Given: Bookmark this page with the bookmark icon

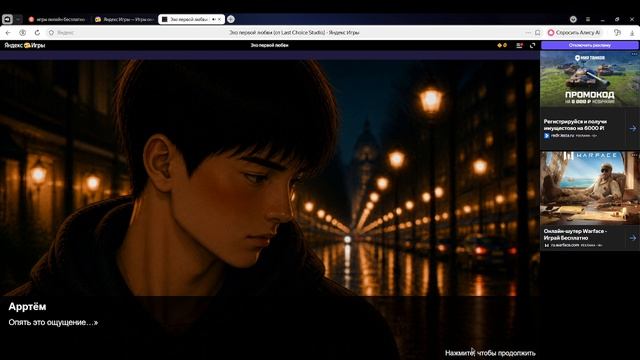Looking at the screenshot, I should (x=538, y=33).
